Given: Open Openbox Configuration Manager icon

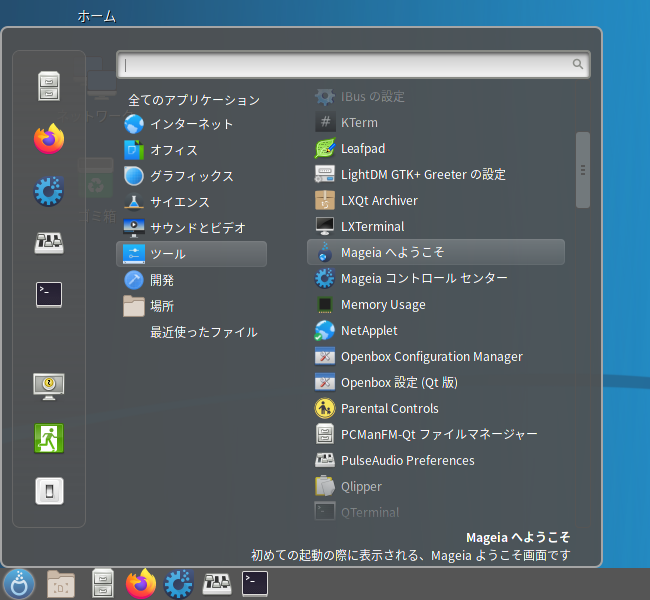Looking at the screenshot, I should coord(325,357).
